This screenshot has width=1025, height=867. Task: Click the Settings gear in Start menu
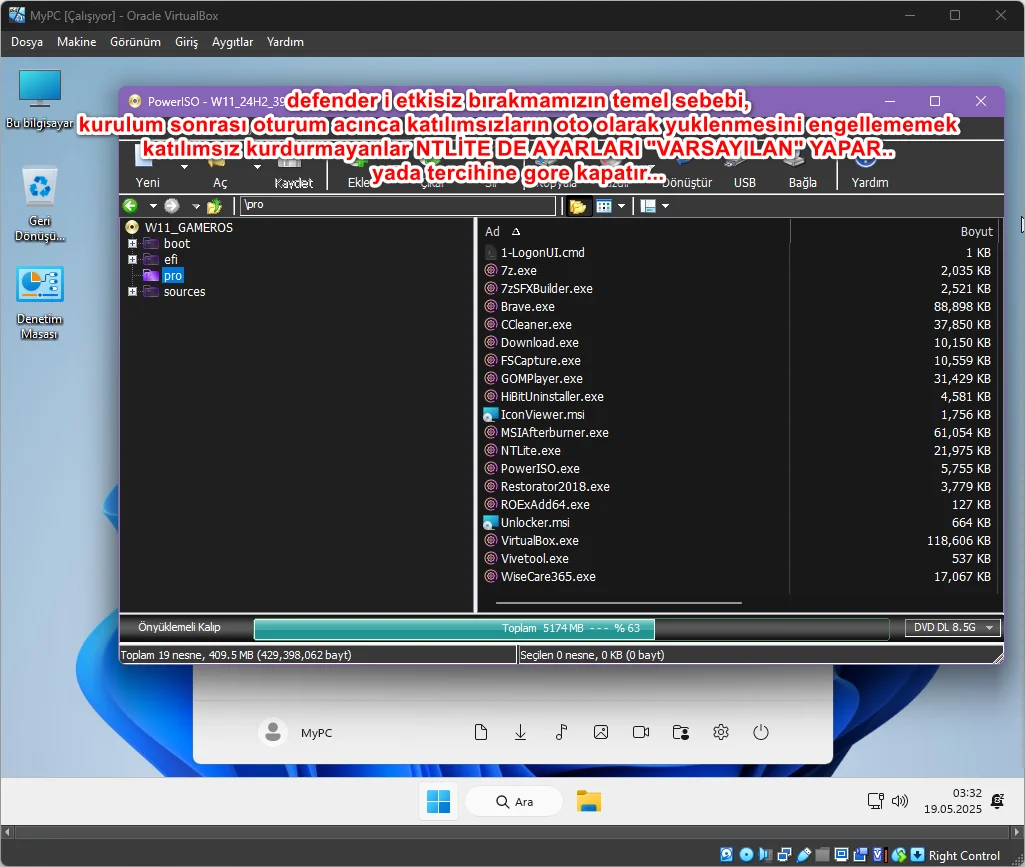pos(721,732)
